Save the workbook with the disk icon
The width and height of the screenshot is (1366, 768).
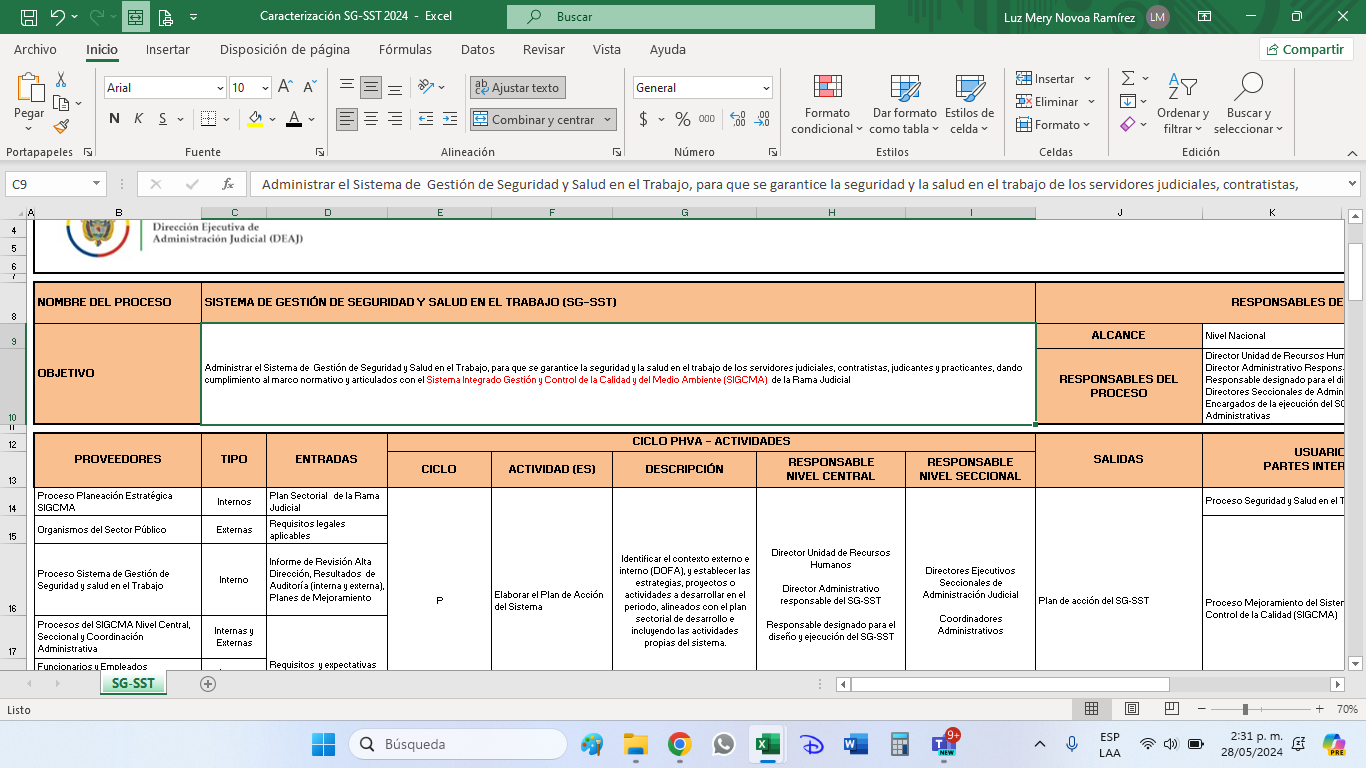[29, 17]
